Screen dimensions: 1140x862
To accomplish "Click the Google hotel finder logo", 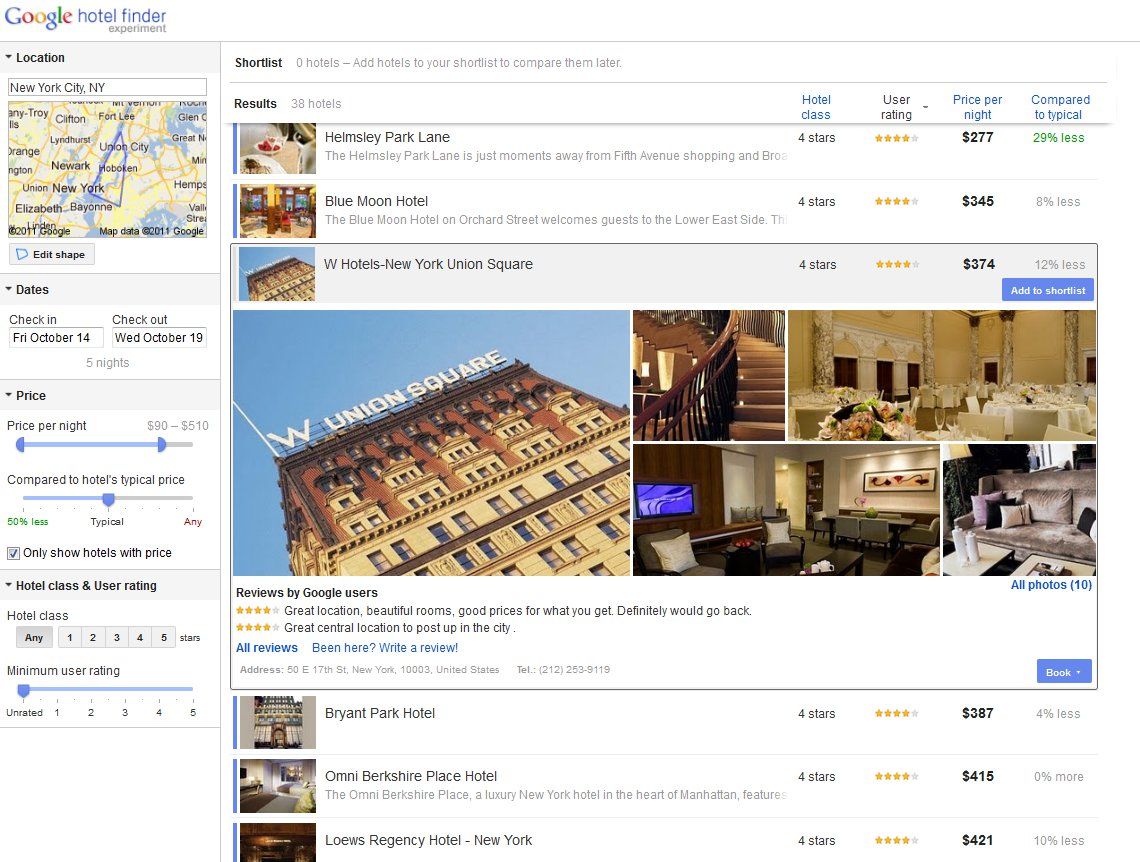I will [85, 19].
